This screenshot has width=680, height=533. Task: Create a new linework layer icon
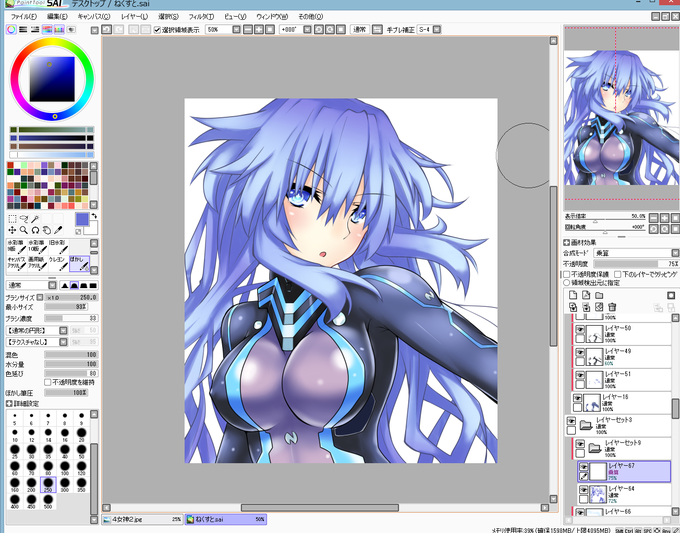point(586,295)
